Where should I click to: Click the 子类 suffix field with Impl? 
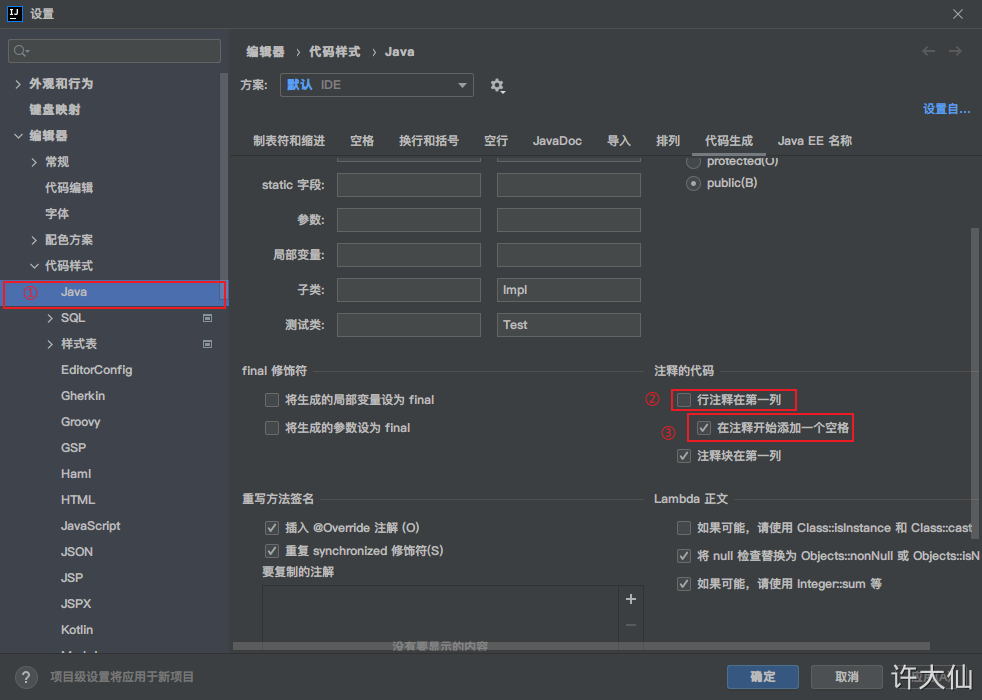(569, 290)
